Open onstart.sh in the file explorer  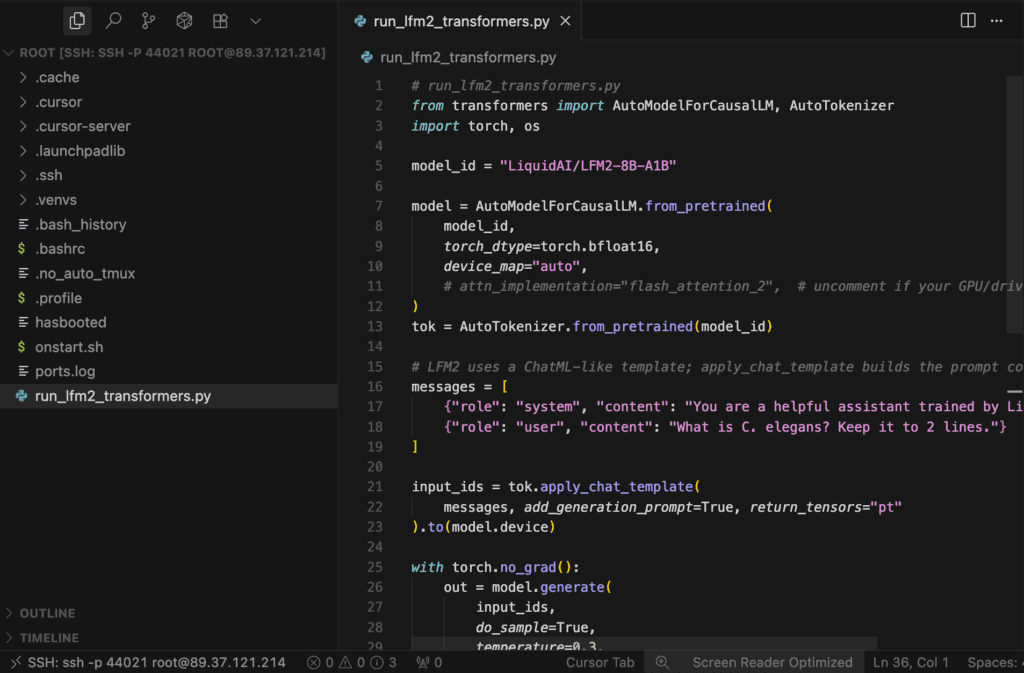pyautogui.click(x=69, y=347)
